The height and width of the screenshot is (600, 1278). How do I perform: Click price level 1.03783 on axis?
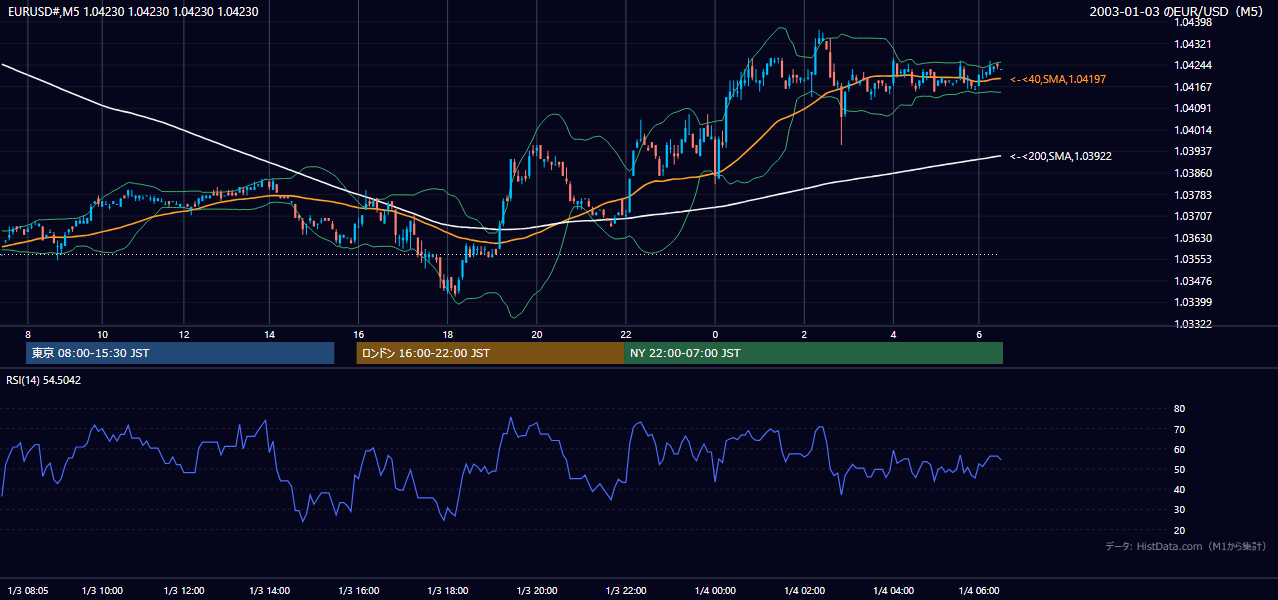1192,195
